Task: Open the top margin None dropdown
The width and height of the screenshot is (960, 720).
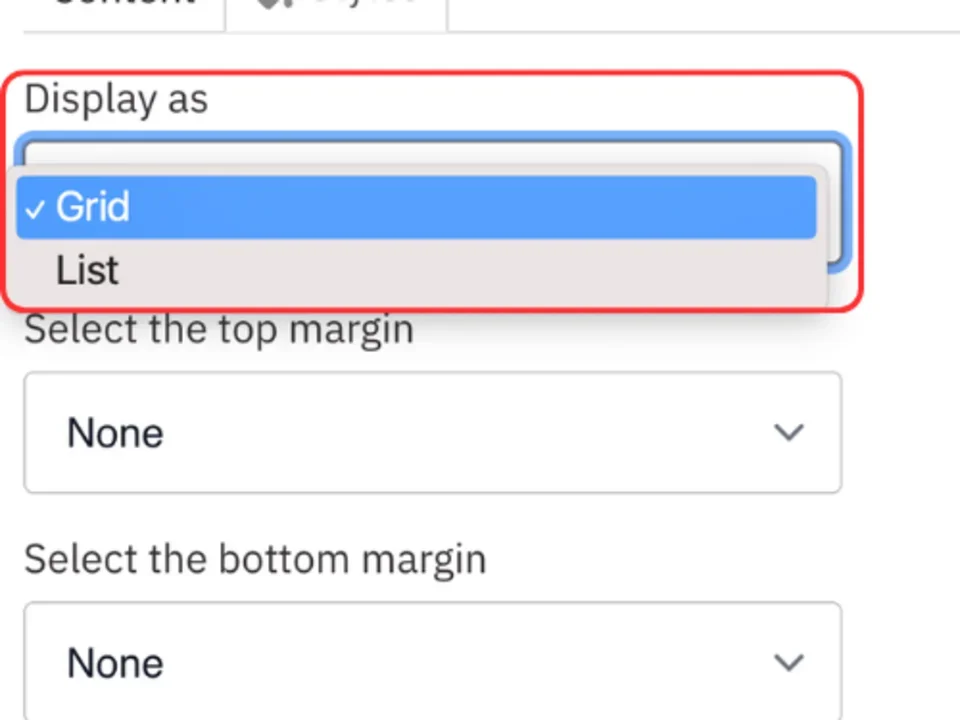Action: [432, 433]
